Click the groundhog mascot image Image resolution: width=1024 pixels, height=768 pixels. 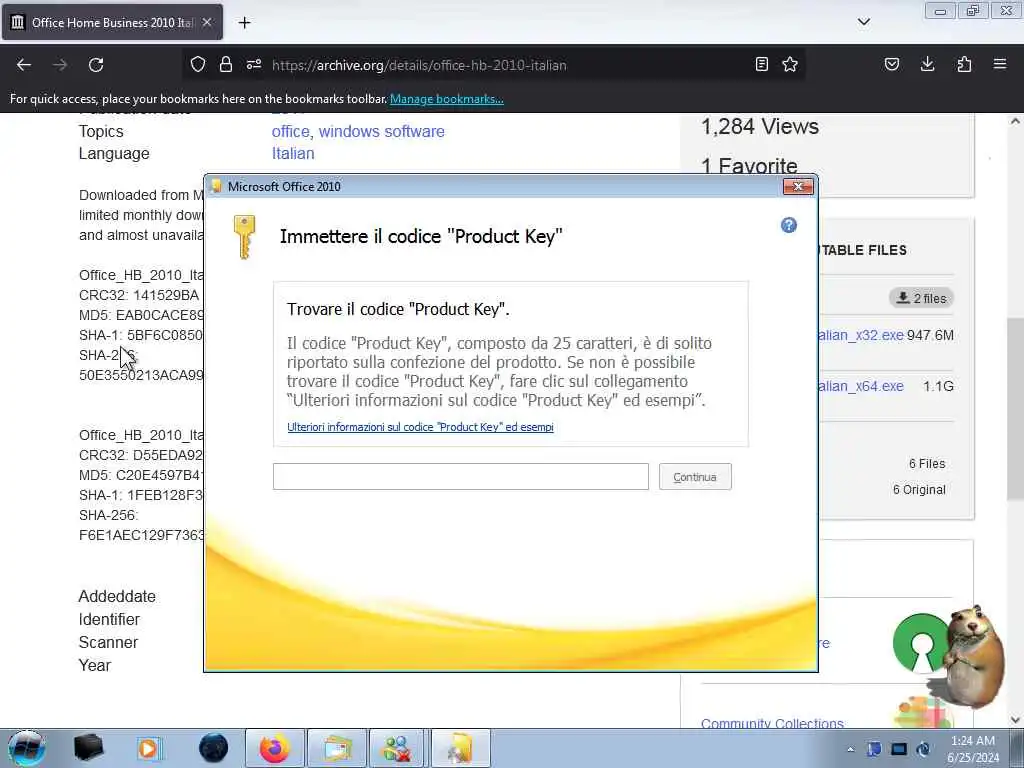[972, 656]
